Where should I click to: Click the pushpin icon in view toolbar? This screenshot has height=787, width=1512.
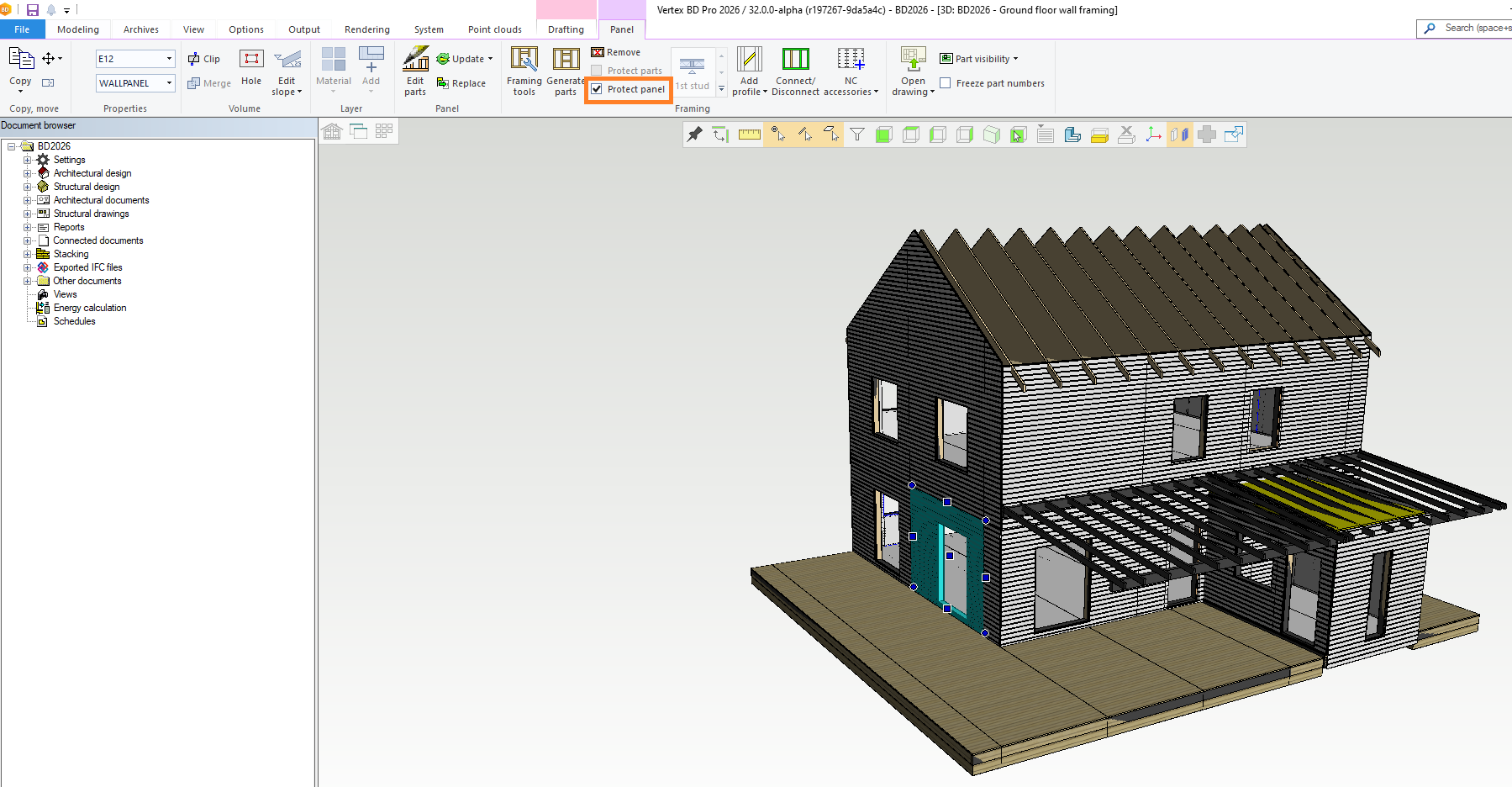coord(694,135)
